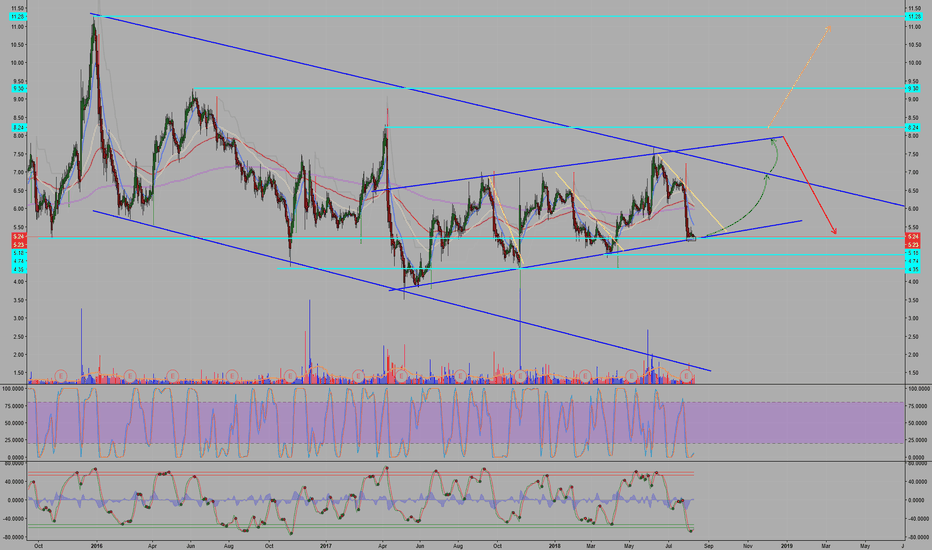Select the orange dotted upward arrow drawing

(x=799, y=77)
